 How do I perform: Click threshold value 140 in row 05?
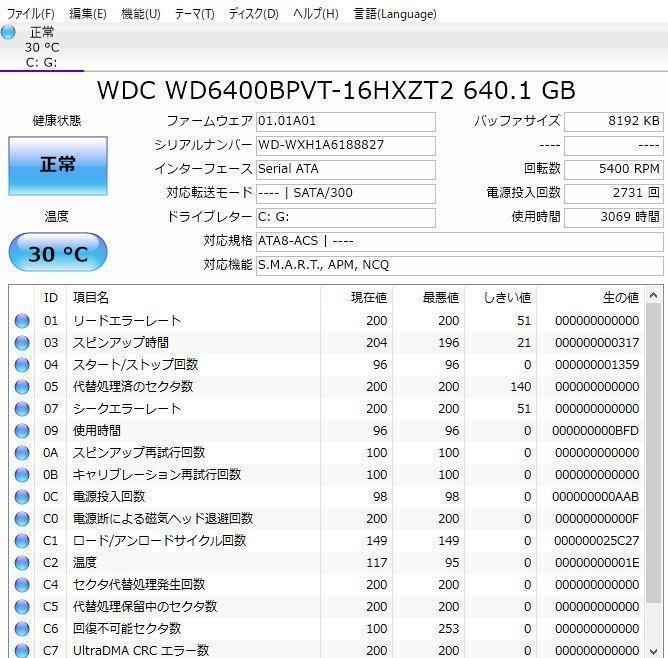tap(521, 387)
